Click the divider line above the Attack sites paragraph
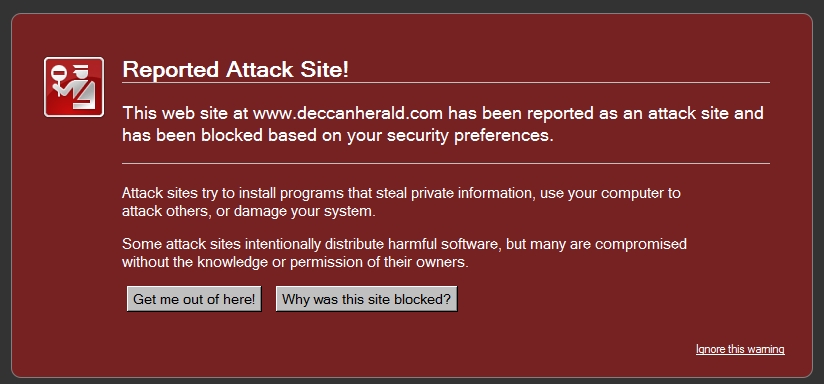The image size is (824, 384). coord(446,163)
